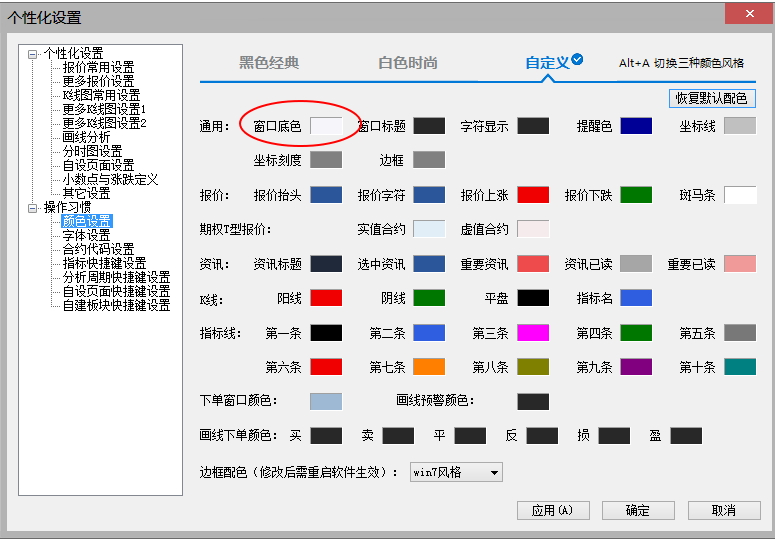Pick the 报价上涨 red color swatch
The image size is (775, 539).
[533, 195]
